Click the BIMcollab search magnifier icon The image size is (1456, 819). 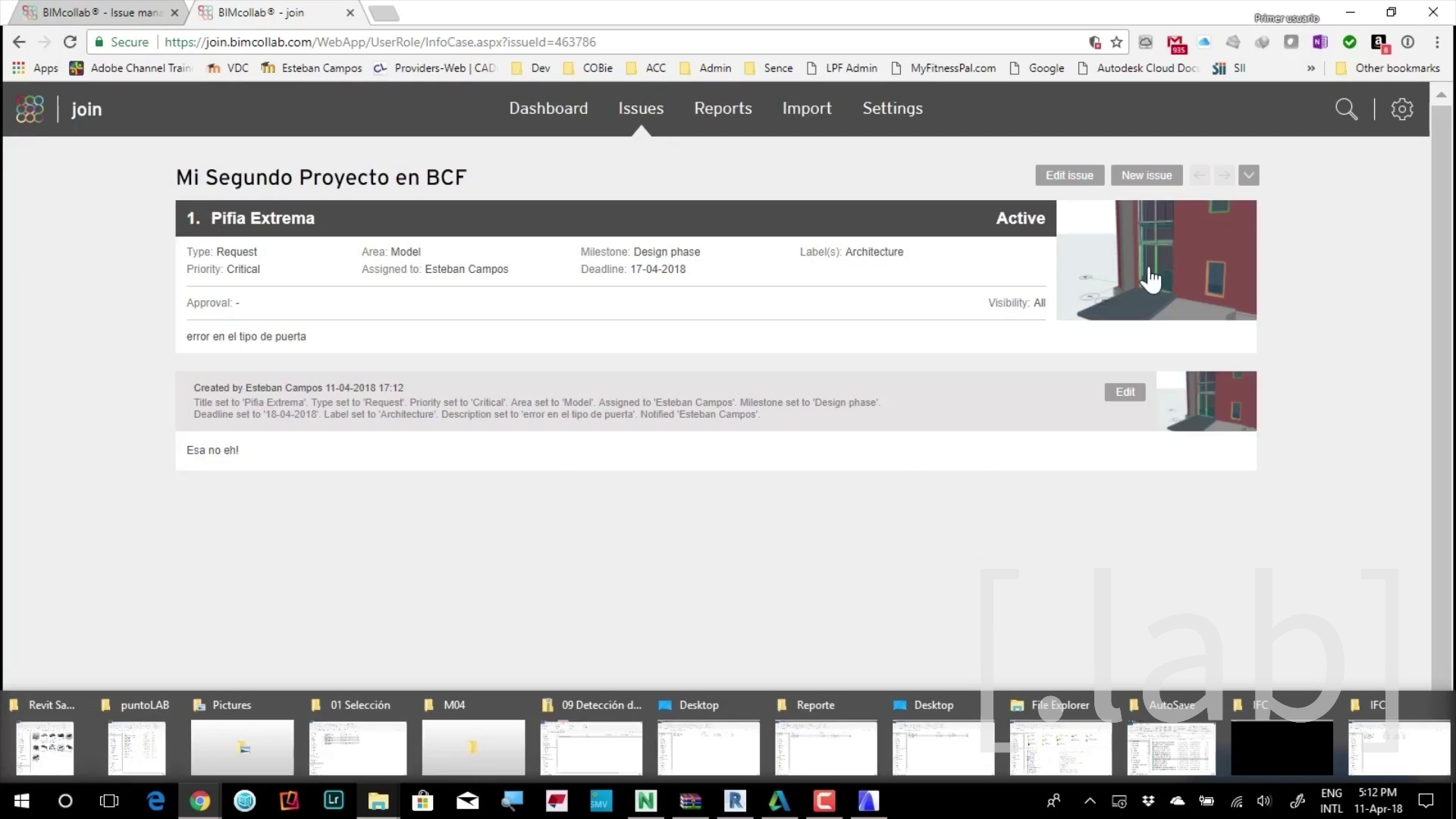pyautogui.click(x=1346, y=109)
